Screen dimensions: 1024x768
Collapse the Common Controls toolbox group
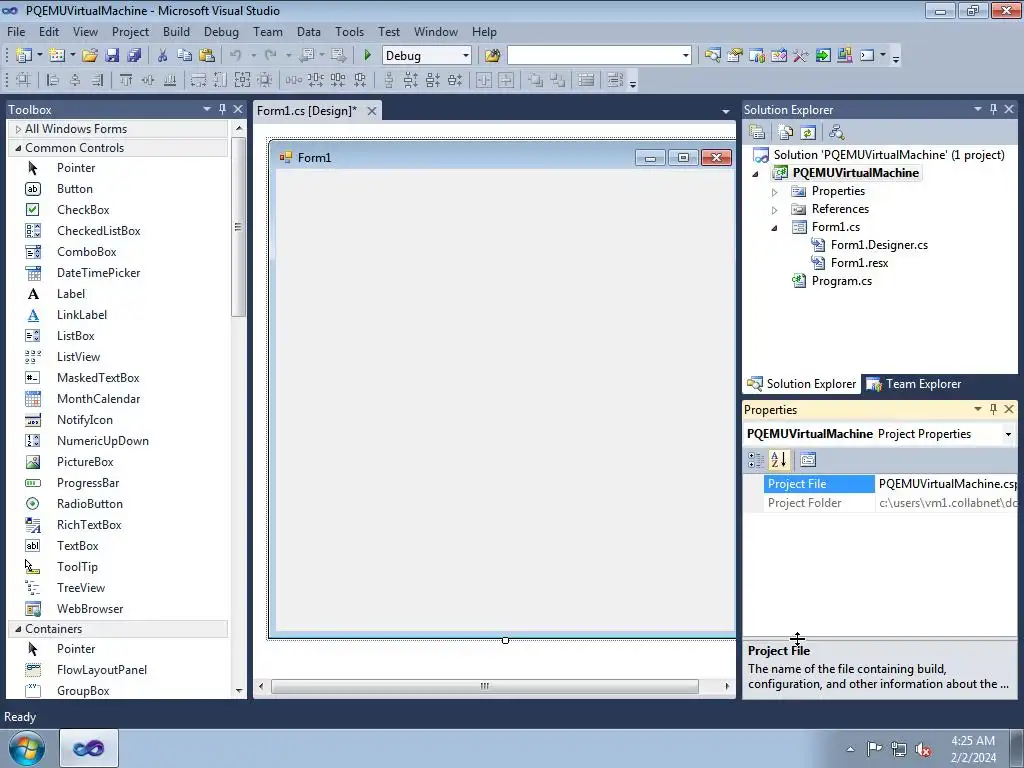[x=18, y=148]
